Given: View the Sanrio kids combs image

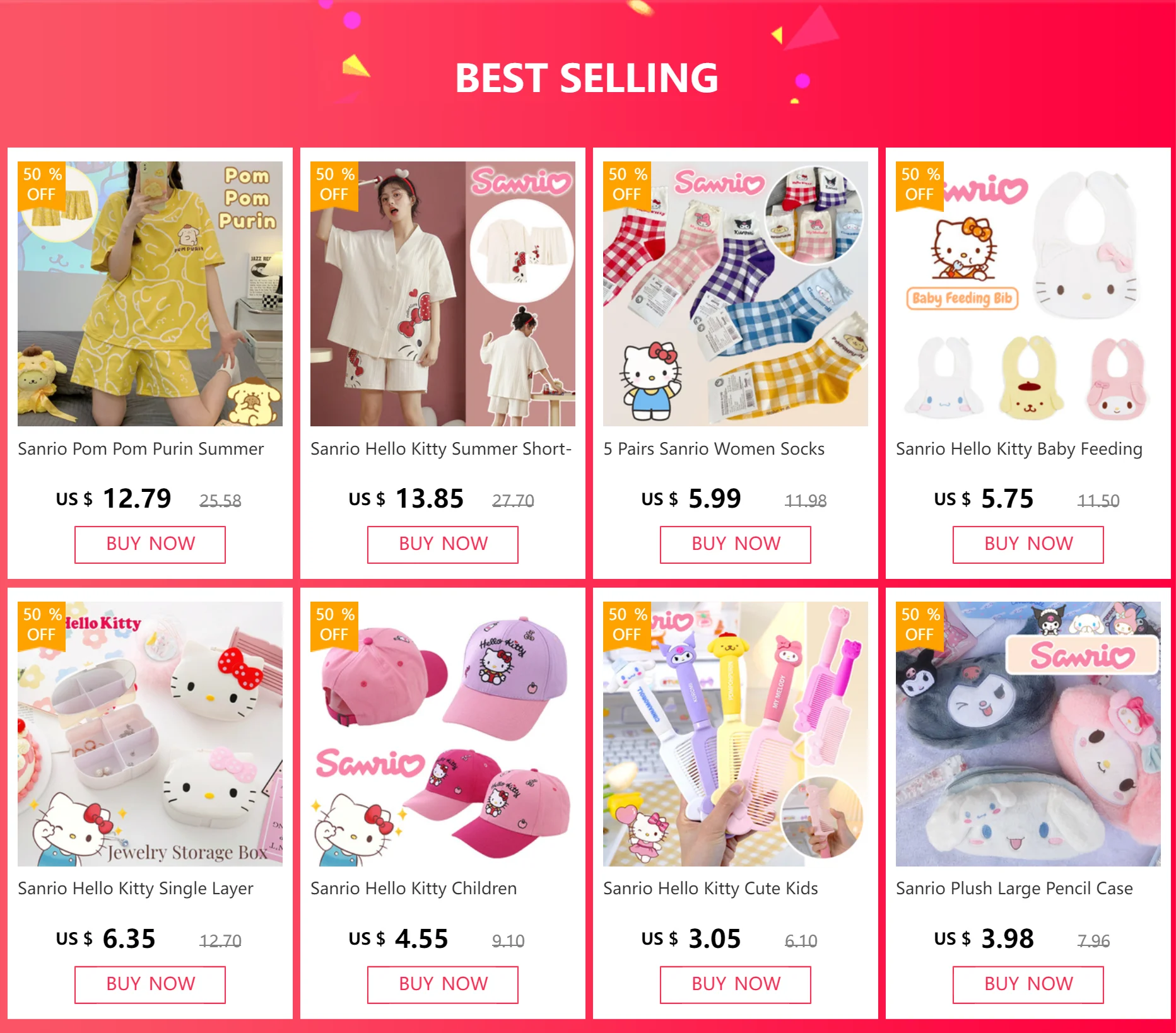Looking at the screenshot, I should click(x=736, y=734).
